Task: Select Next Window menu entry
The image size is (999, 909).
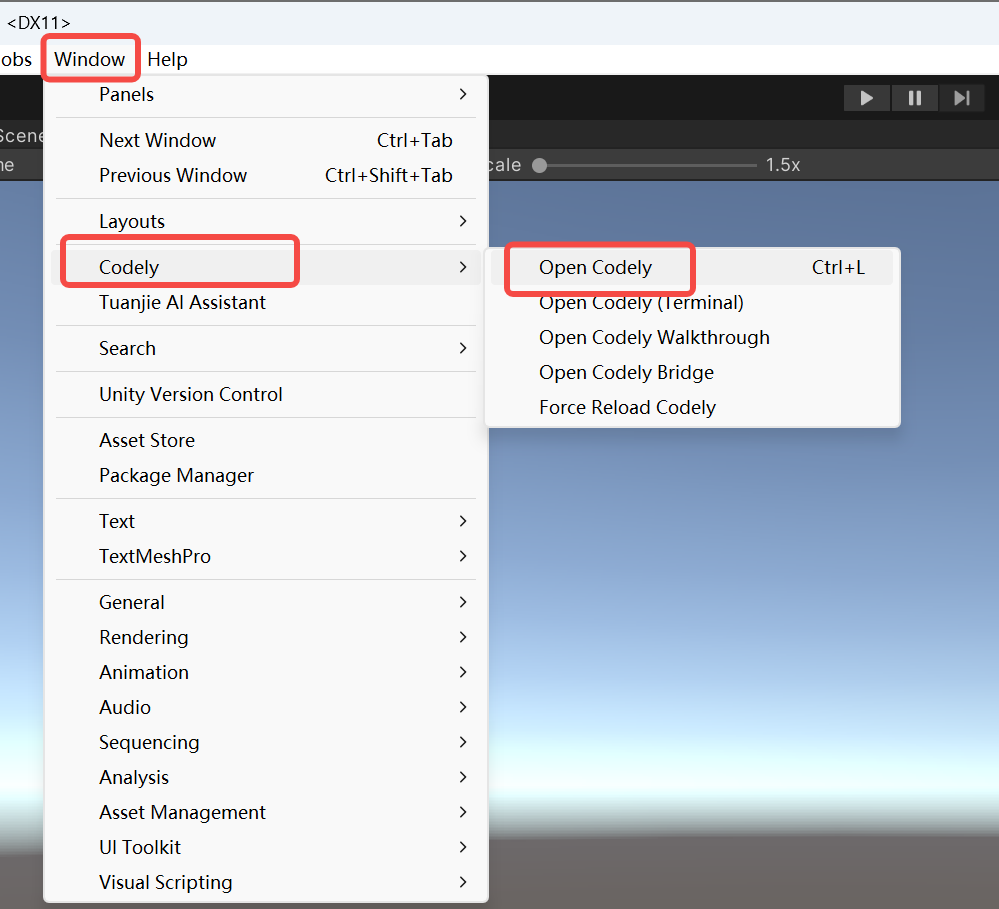Action: point(266,140)
